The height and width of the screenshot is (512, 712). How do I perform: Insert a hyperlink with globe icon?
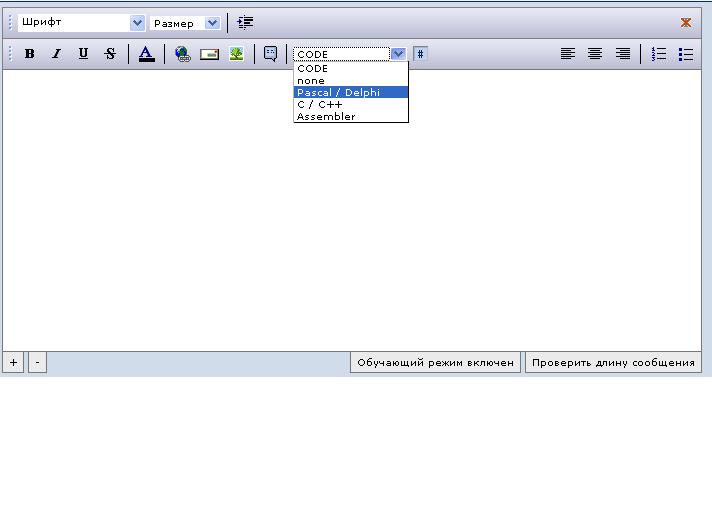click(x=182, y=54)
